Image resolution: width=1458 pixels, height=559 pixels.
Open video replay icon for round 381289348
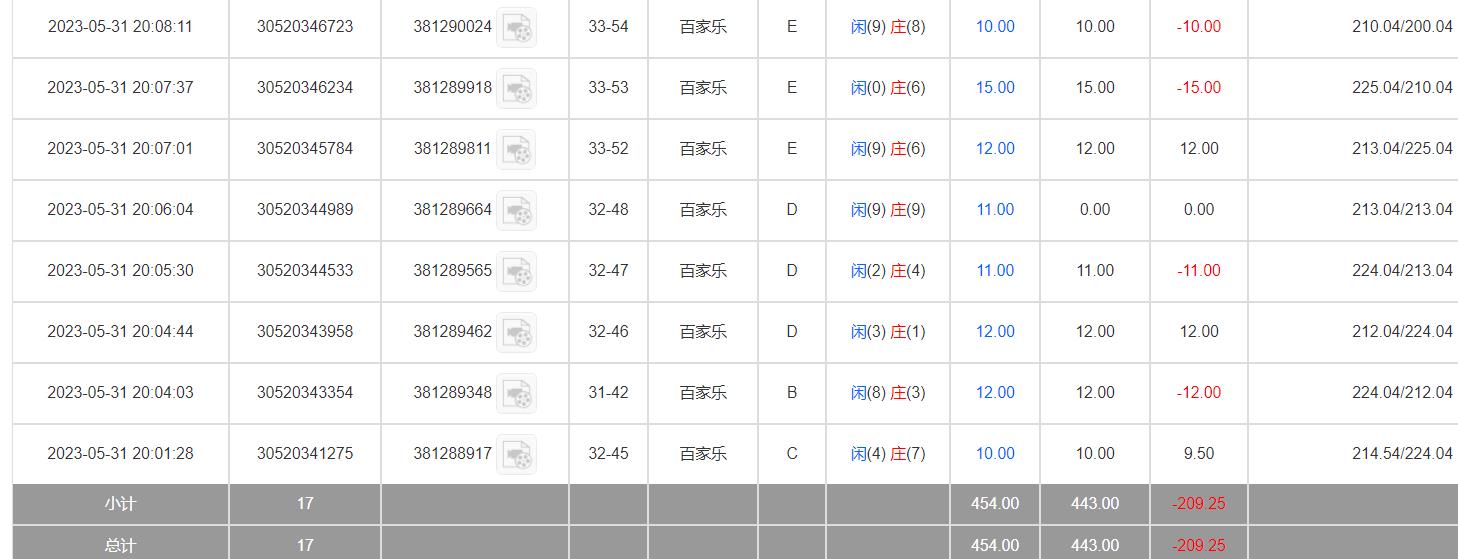point(517,393)
